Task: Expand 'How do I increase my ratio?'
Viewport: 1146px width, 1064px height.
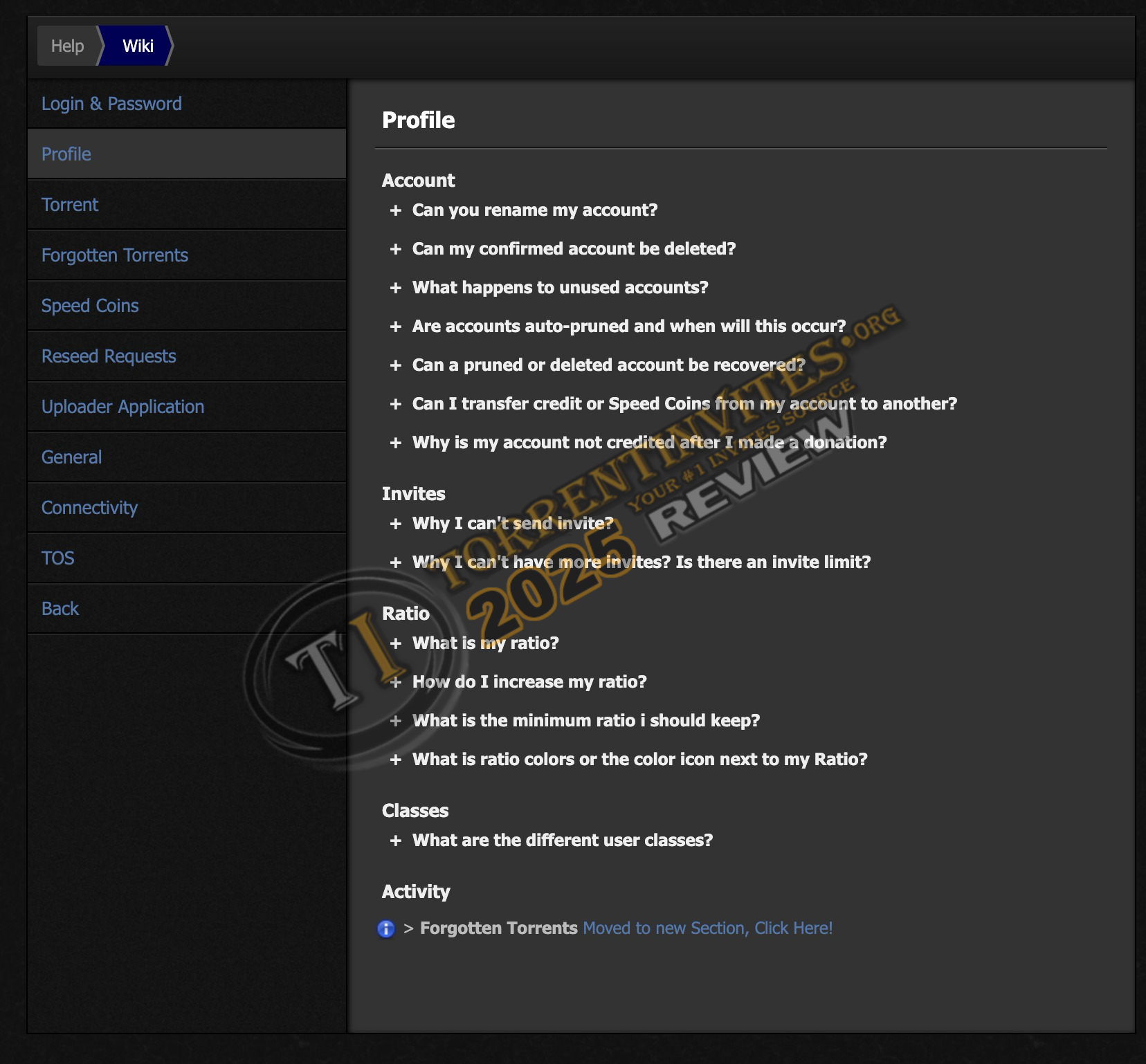Action: point(529,682)
